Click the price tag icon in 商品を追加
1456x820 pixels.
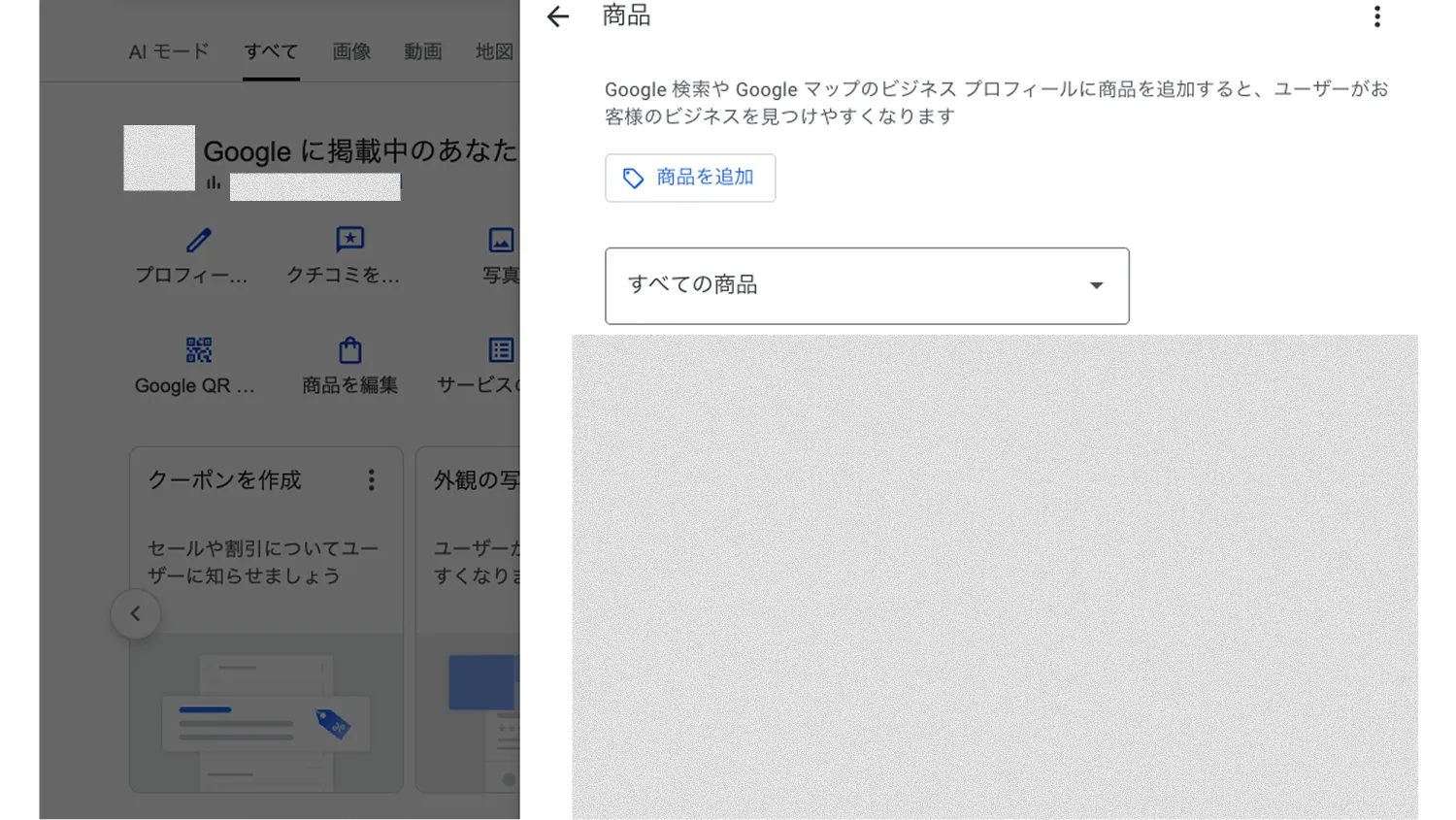click(x=633, y=178)
